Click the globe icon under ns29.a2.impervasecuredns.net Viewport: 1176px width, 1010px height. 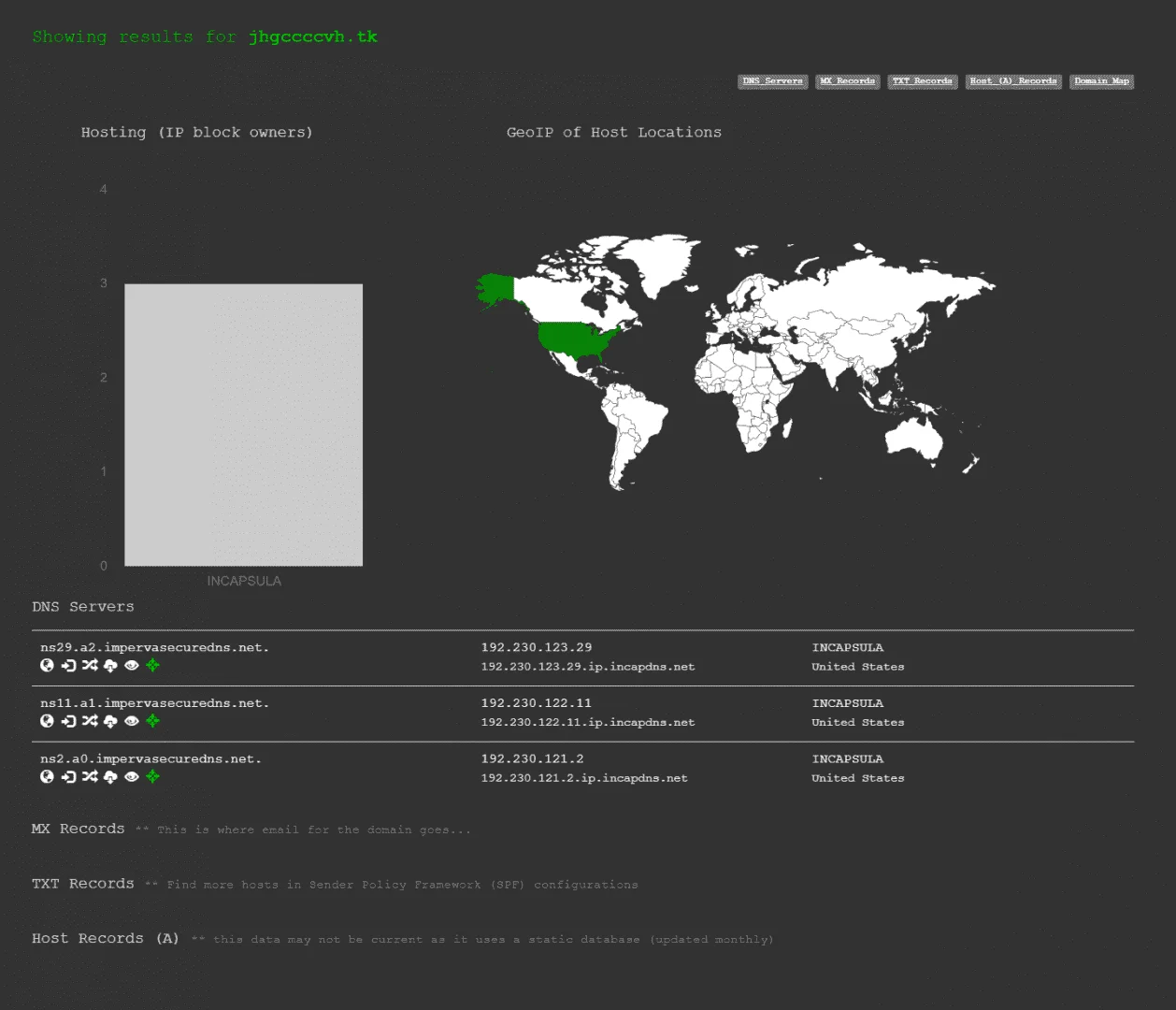pyautogui.click(x=47, y=666)
